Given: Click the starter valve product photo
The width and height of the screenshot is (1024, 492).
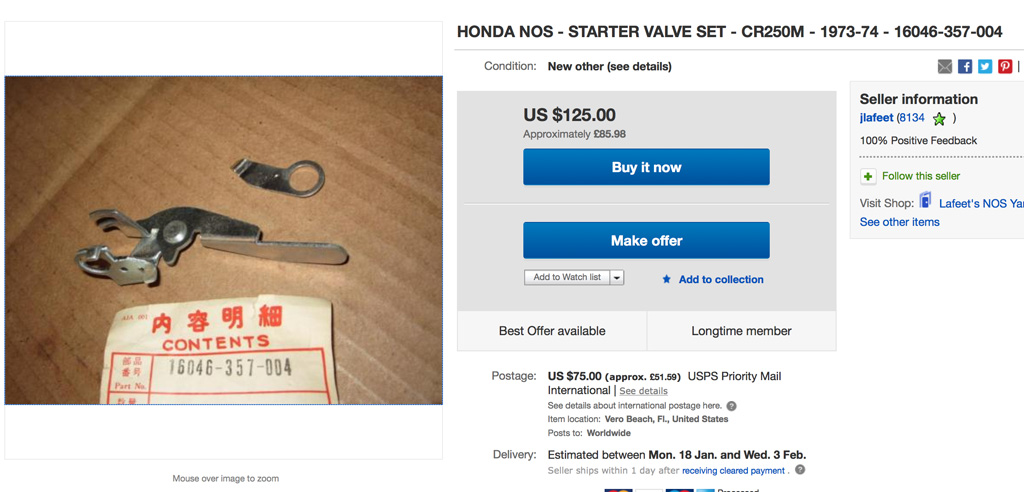Looking at the screenshot, I should (x=223, y=240).
